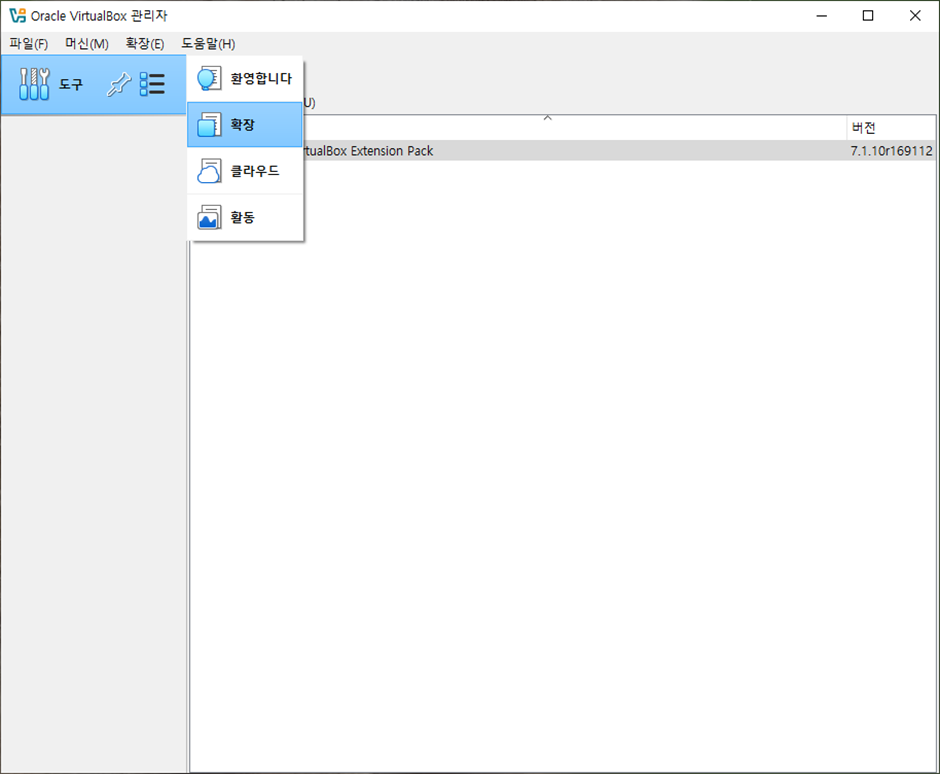Click the sort arrow in name column header
This screenshot has height=774, width=940.
547,118
